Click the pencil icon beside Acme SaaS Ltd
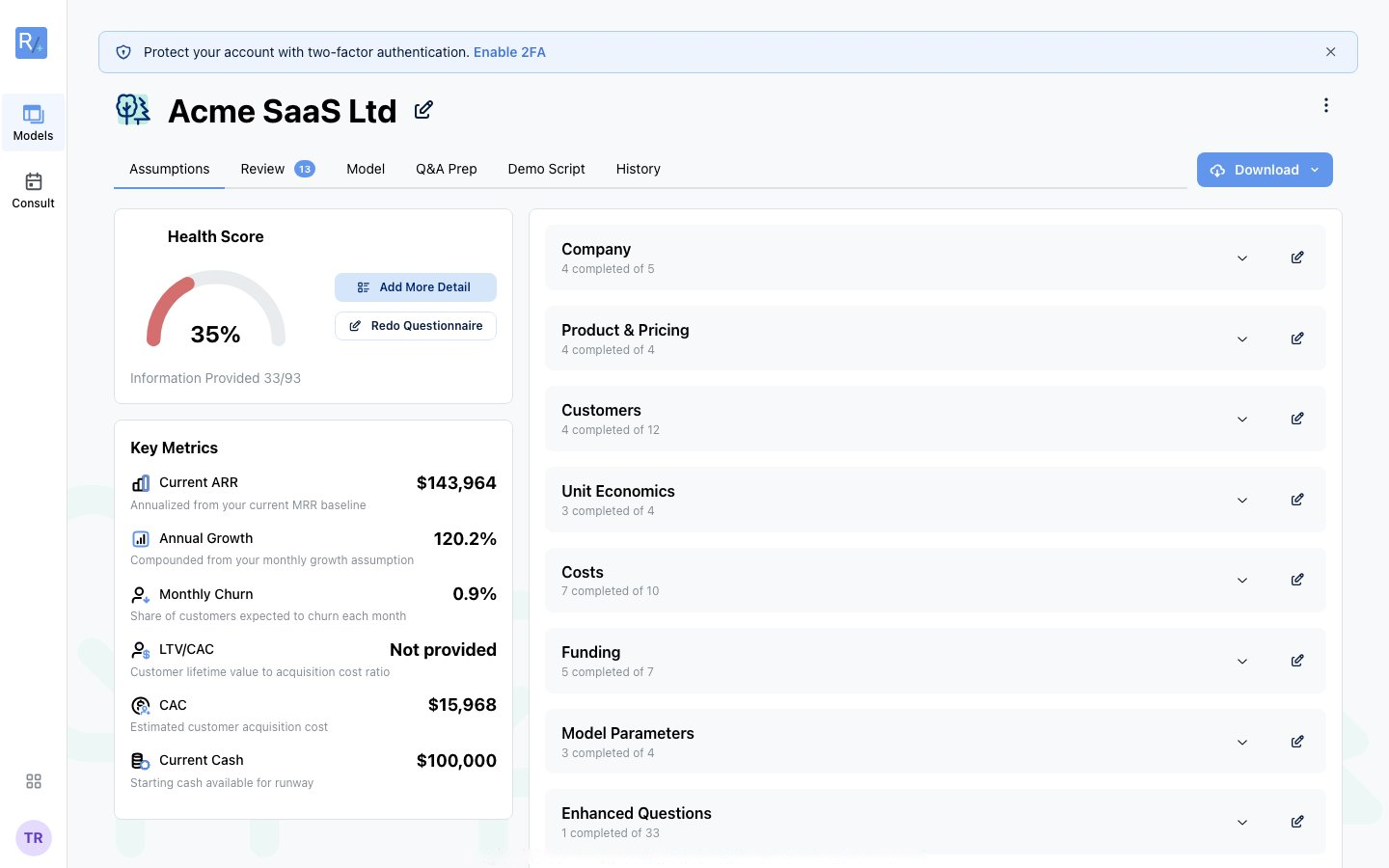This screenshot has width=1389, height=868. (423, 110)
